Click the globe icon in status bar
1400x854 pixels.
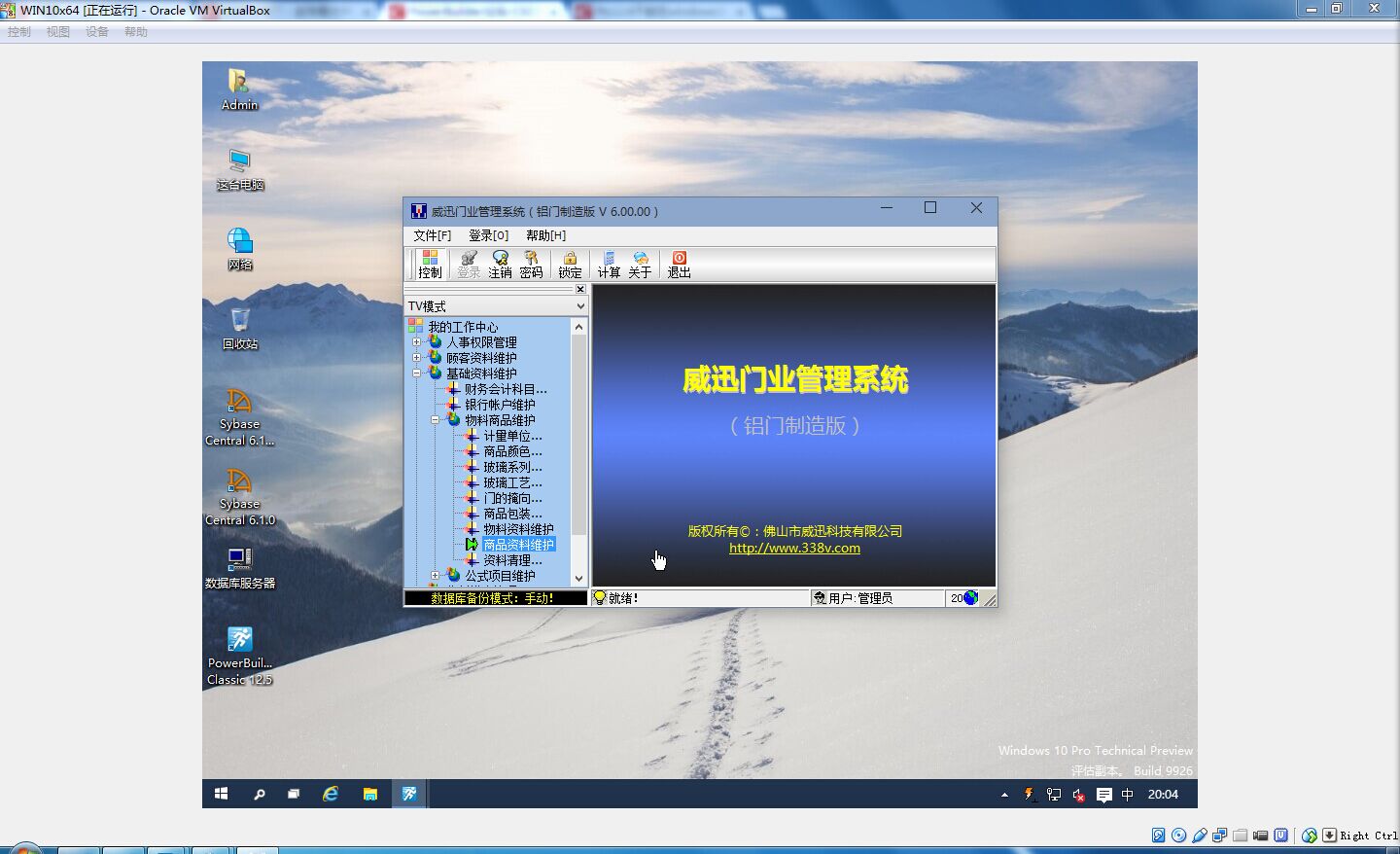tap(970, 597)
